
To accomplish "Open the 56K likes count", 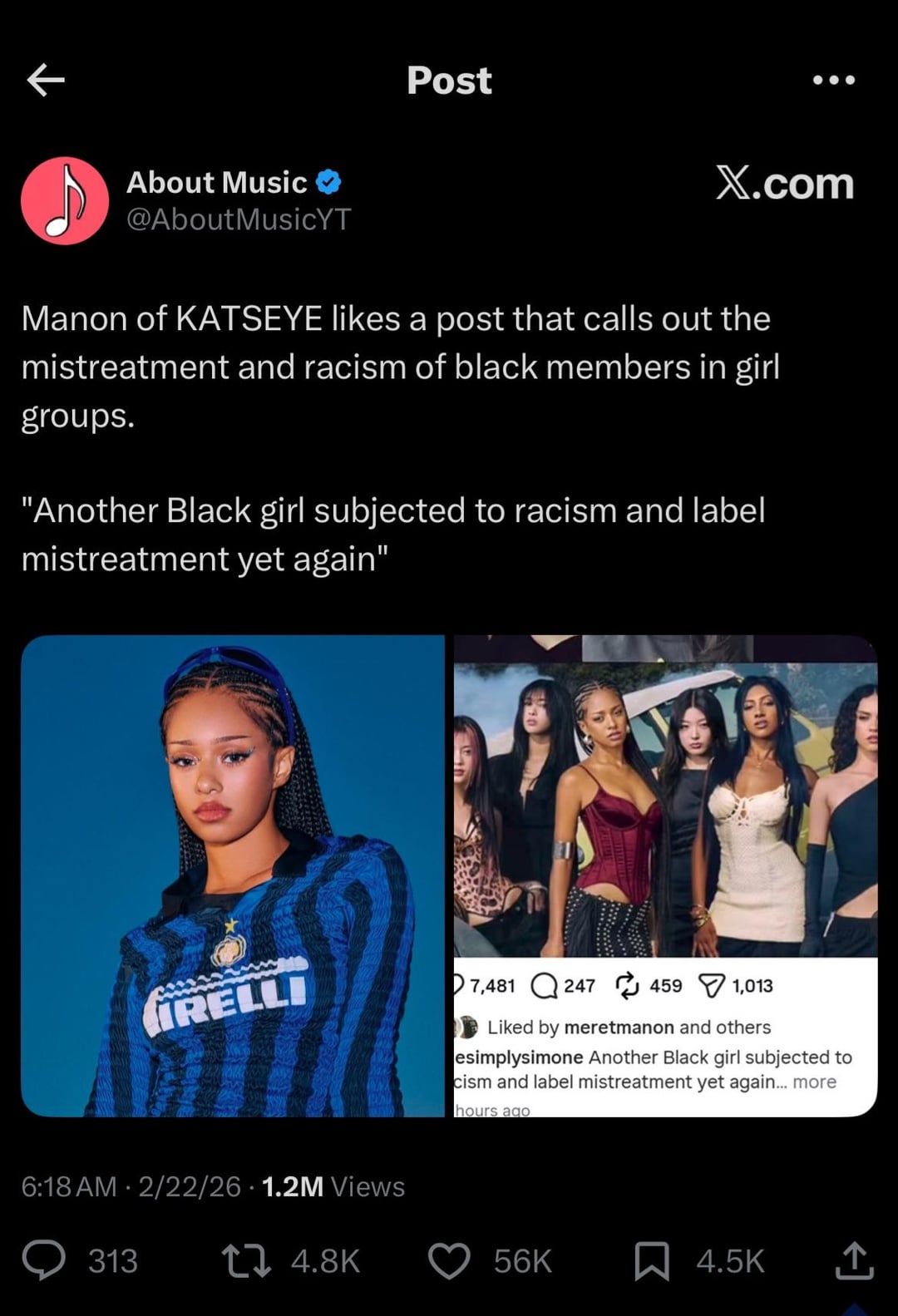I will click(x=522, y=1261).
